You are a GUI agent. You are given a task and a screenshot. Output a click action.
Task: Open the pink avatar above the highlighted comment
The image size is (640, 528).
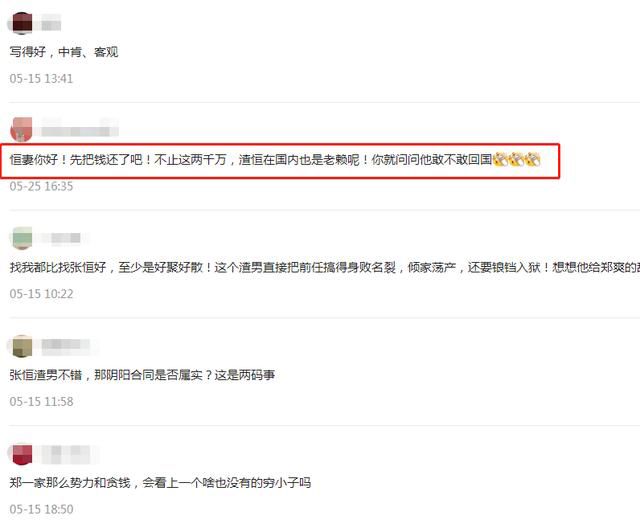click(21, 130)
